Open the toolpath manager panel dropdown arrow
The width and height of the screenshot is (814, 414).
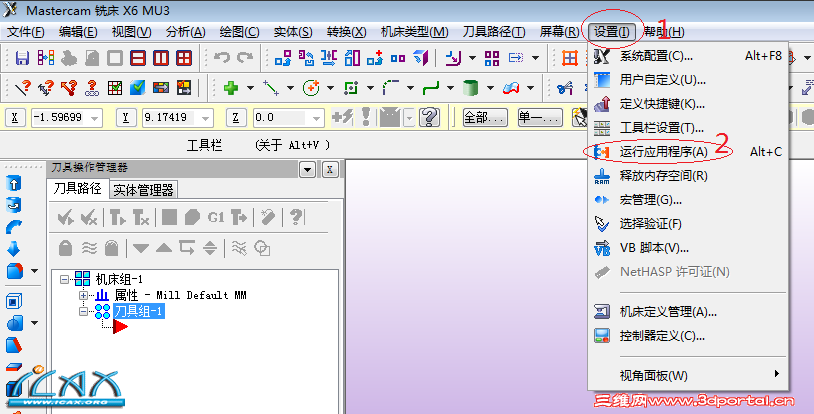tap(307, 169)
